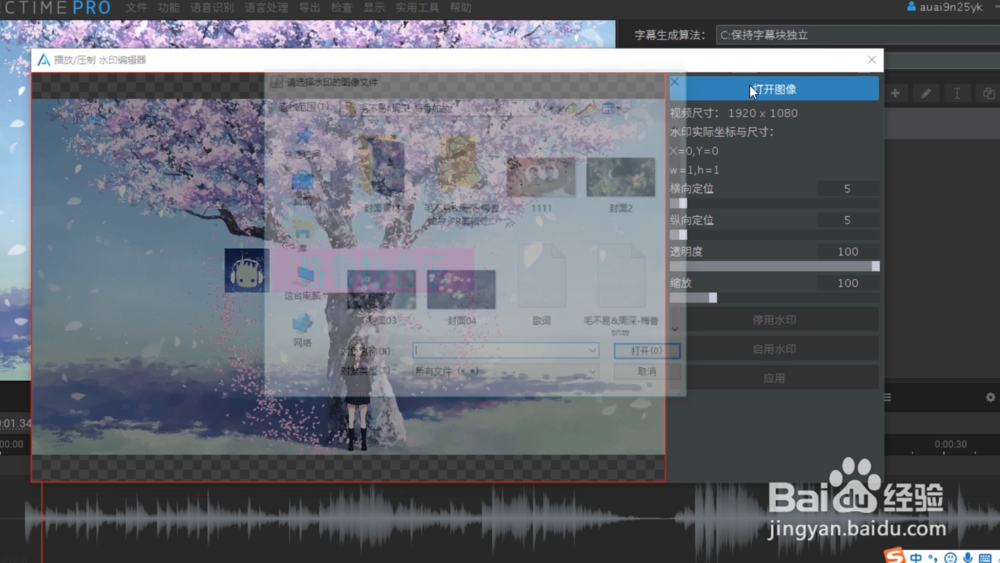The image size is (1000, 563).
Task: Click the 横向定位 value field
Action: pyautogui.click(x=847, y=189)
